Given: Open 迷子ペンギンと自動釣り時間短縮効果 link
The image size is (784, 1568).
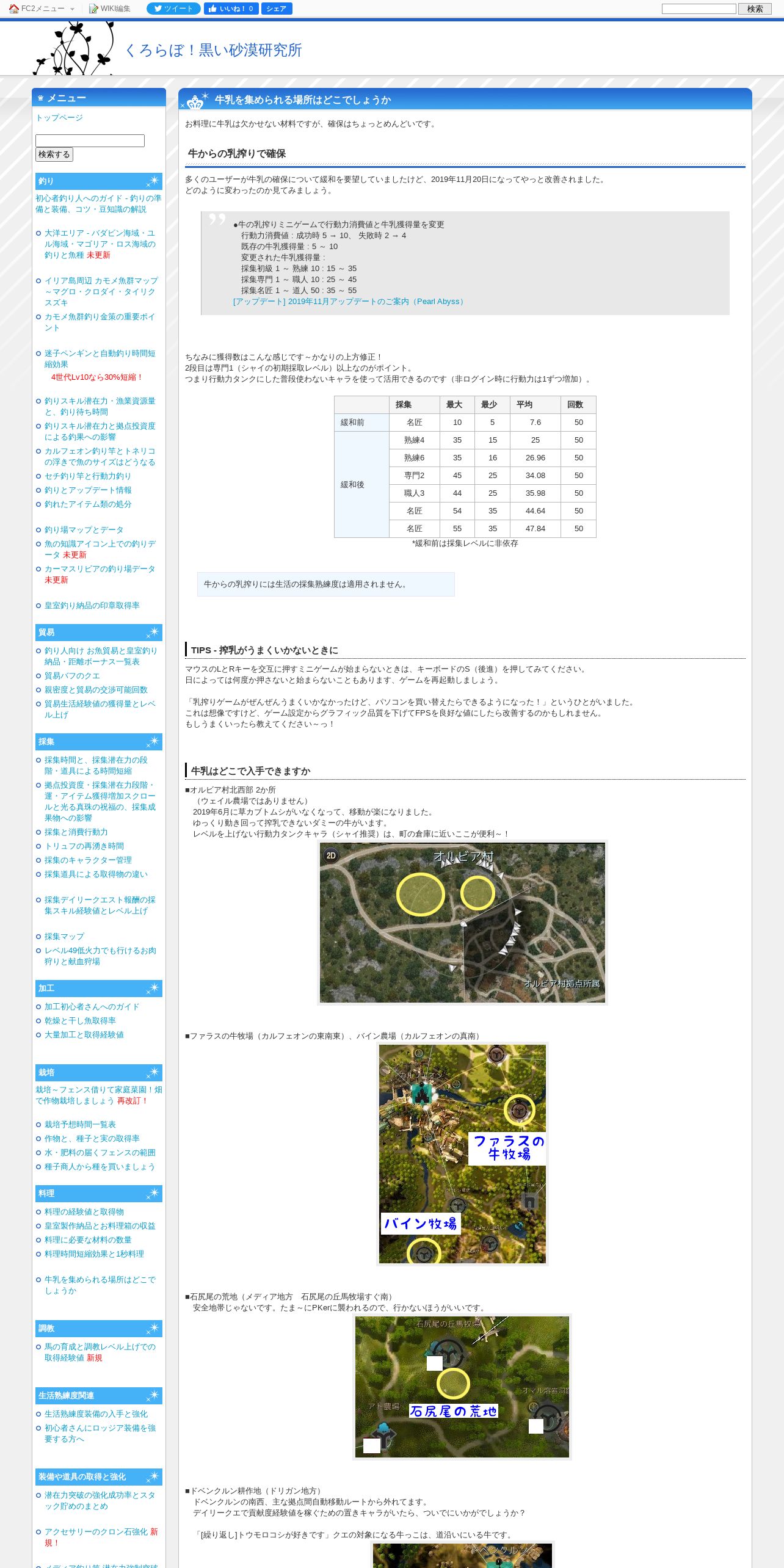Looking at the screenshot, I should point(100,358).
